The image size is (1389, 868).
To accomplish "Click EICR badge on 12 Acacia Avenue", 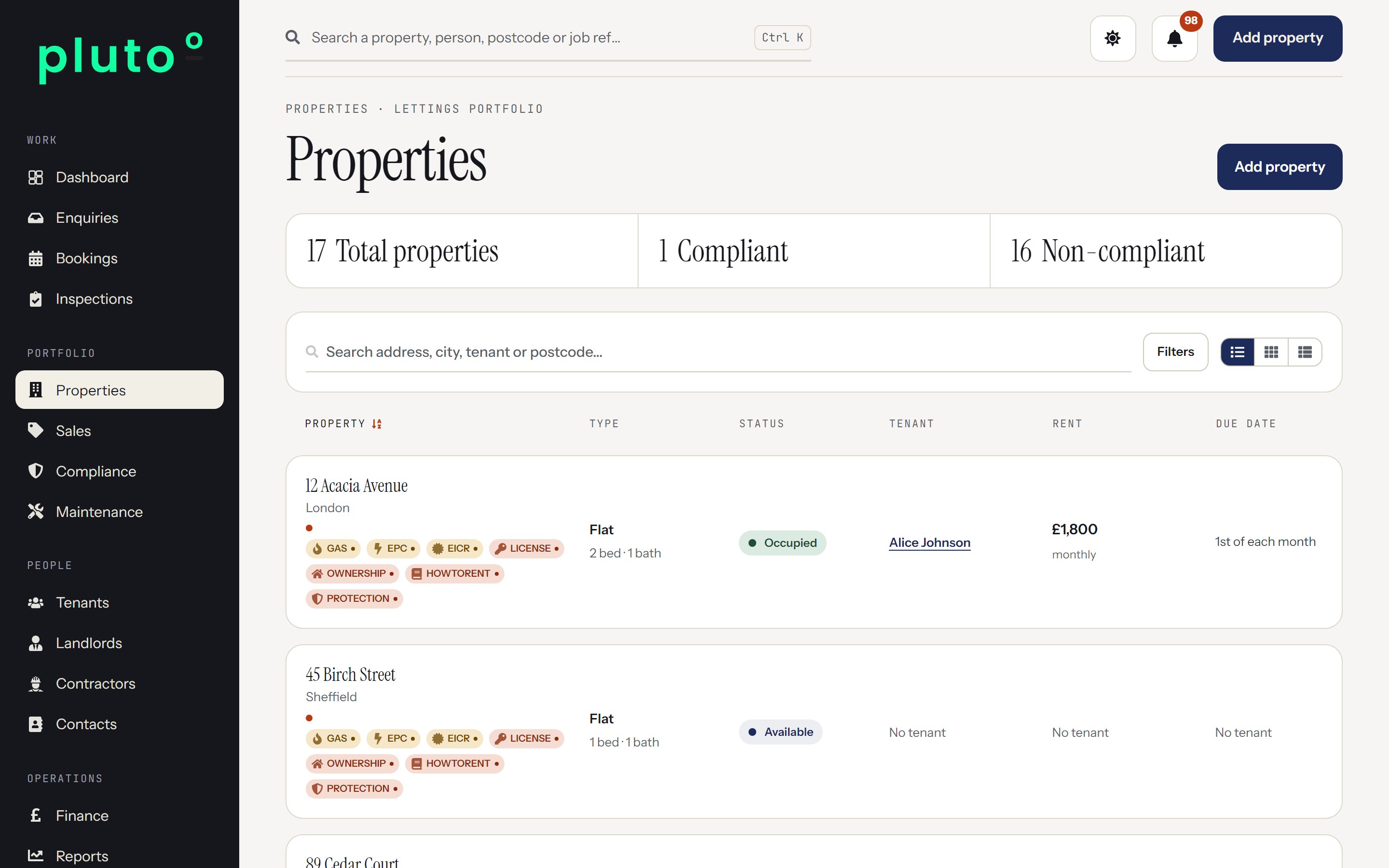I will point(455,548).
